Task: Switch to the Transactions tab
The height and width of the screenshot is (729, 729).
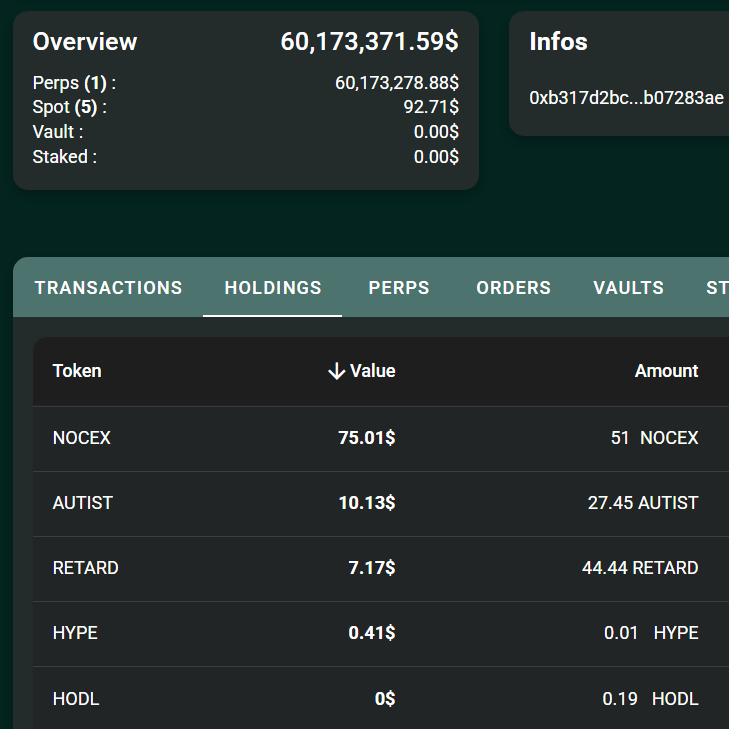Action: (108, 288)
